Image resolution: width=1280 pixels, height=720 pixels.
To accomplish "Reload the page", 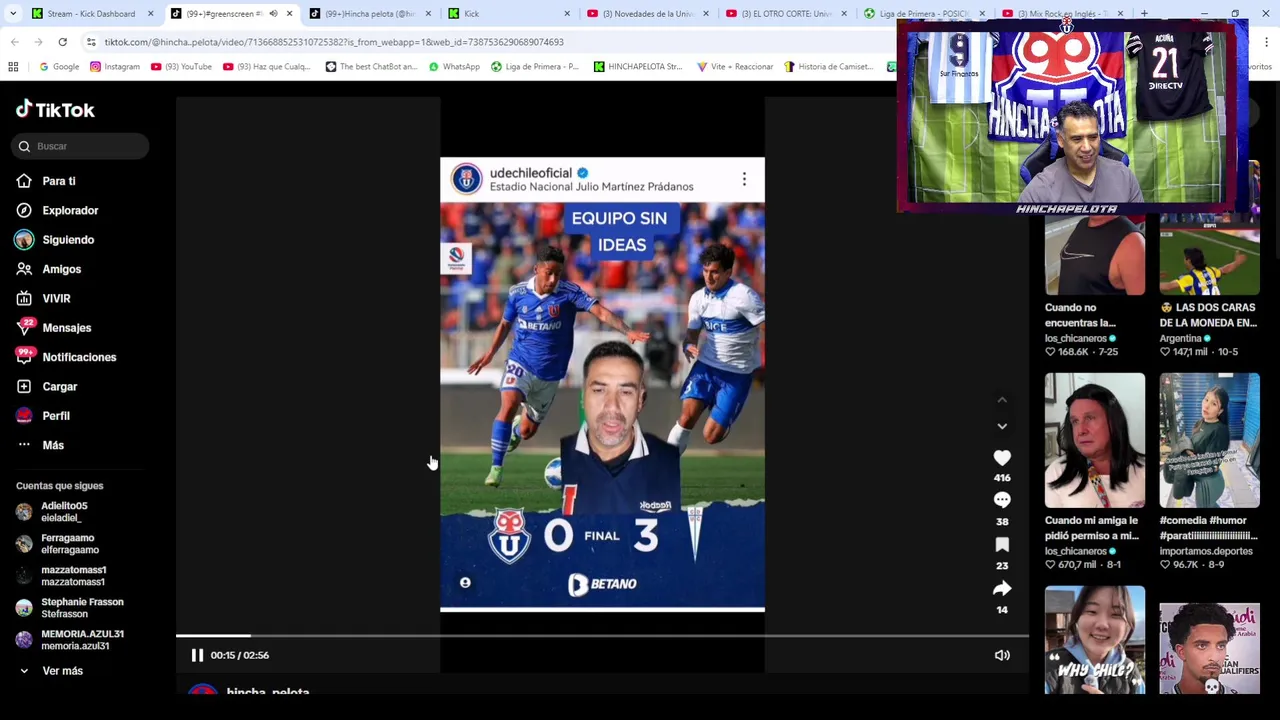I will pyautogui.click(x=62, y=42).
